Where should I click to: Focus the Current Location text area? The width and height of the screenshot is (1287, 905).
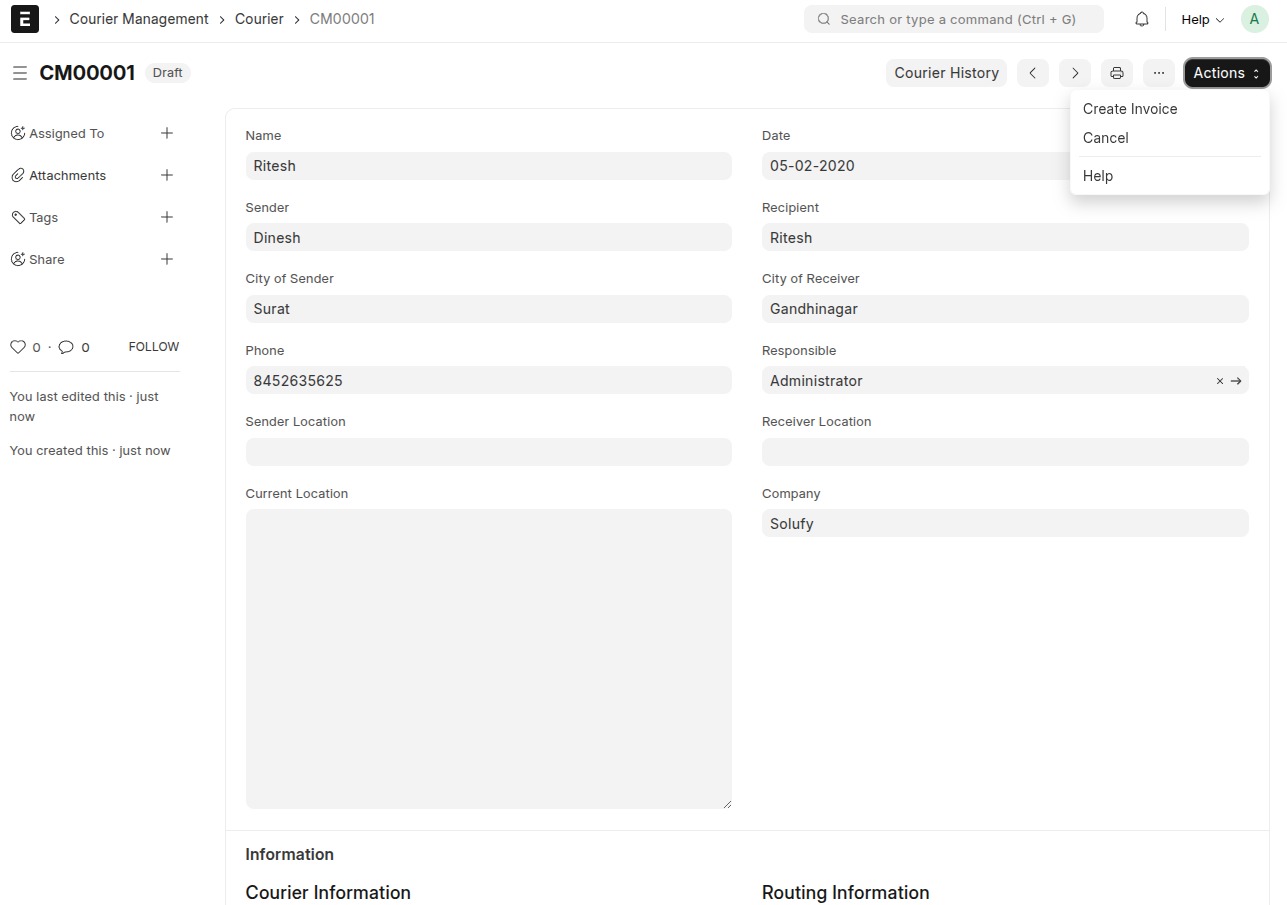489,659
